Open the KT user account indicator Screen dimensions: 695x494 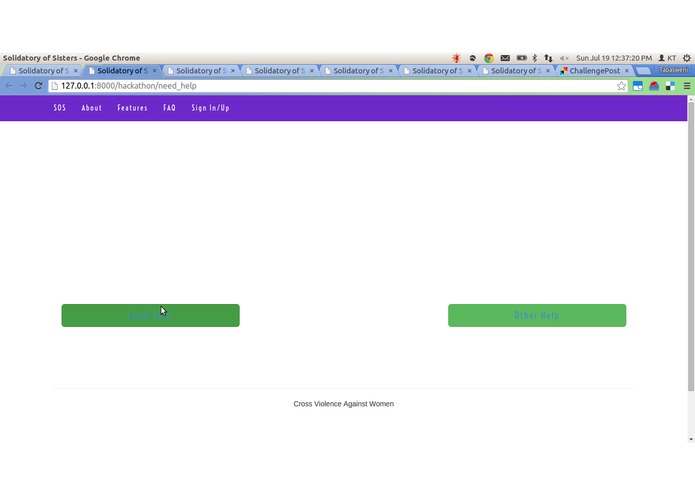click(x=667, y=58)
